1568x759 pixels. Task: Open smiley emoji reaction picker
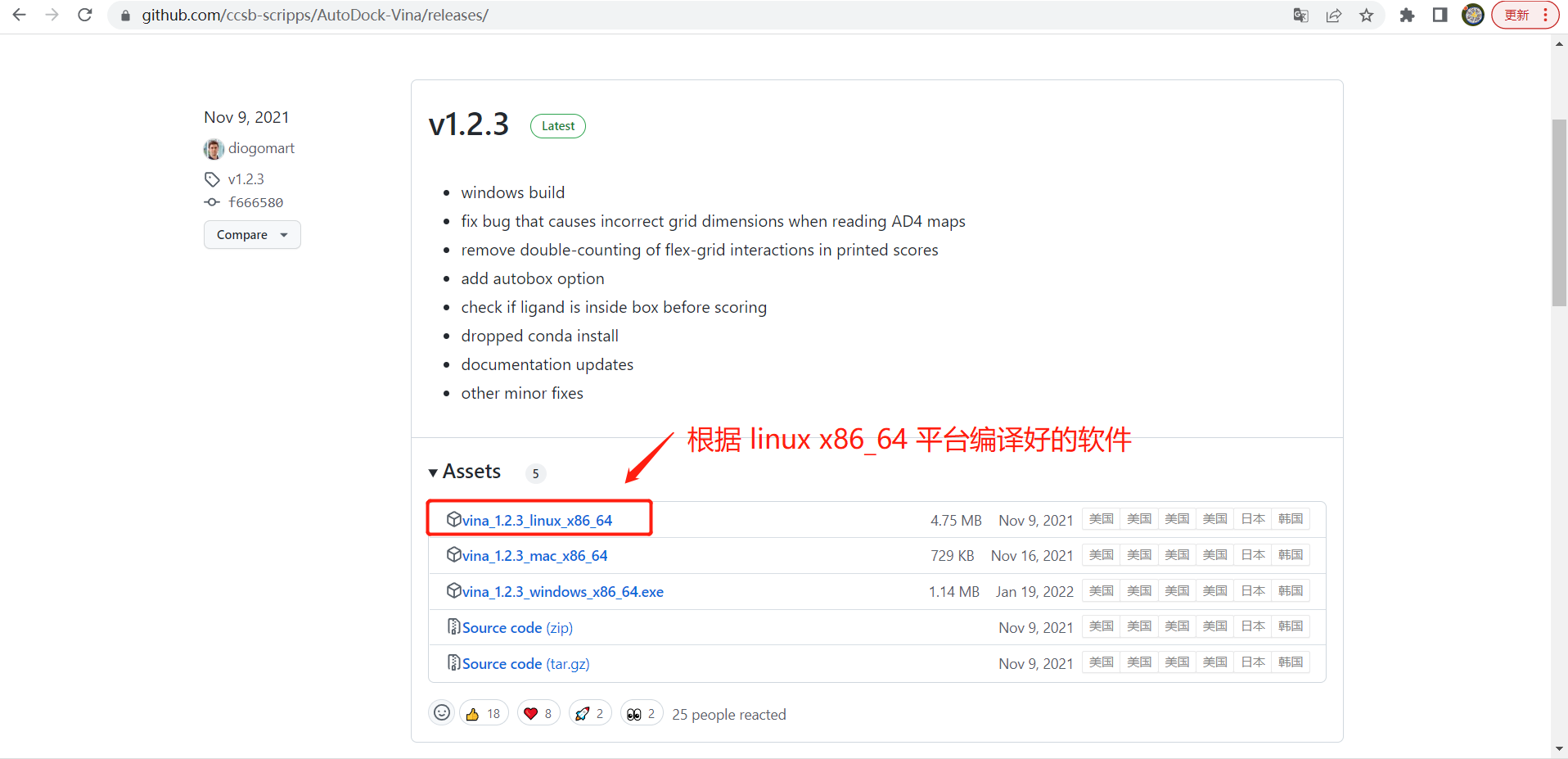tap(442, 713)
